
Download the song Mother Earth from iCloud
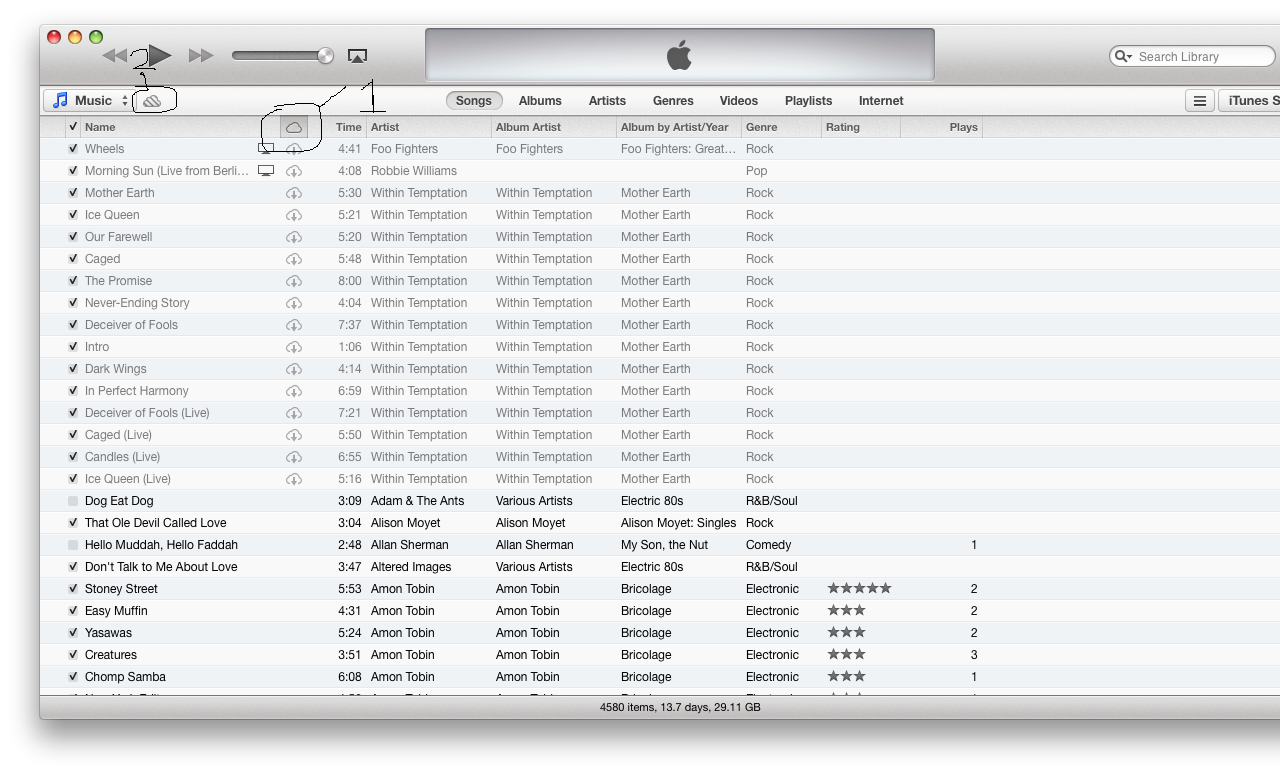pos(294,193)
